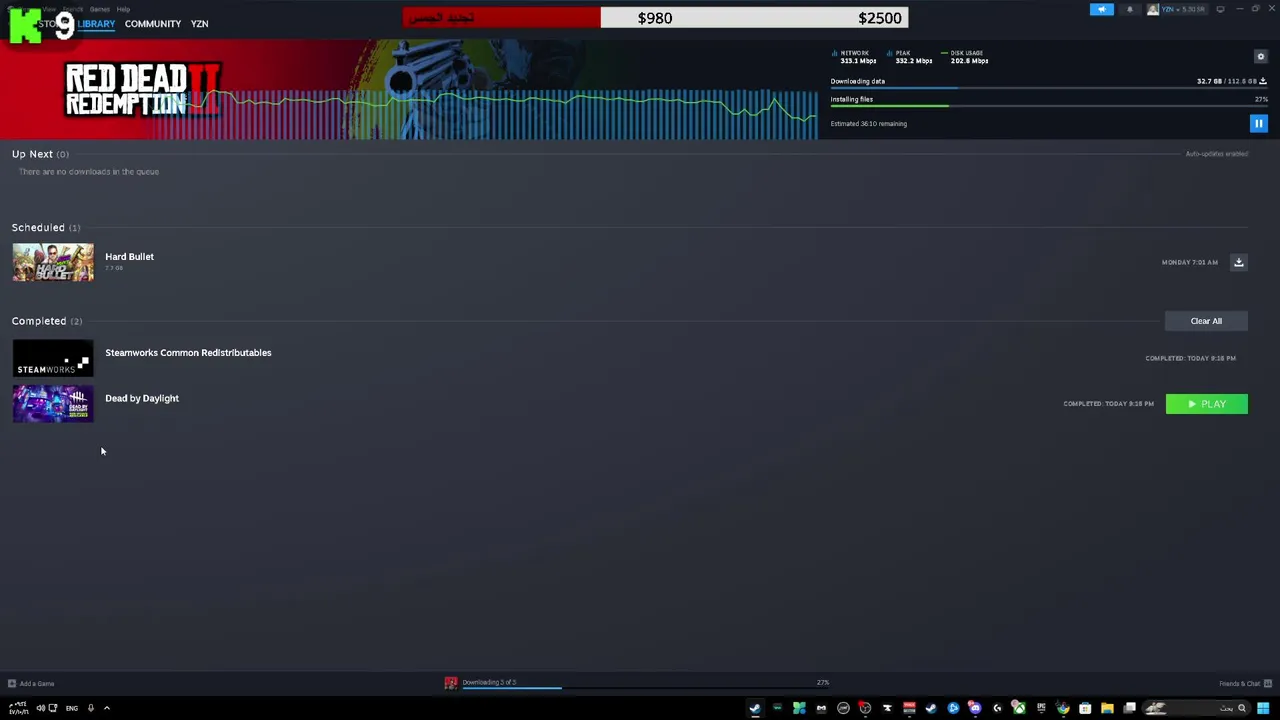The image size is (1280, 720).
Task: Click Monday 7:03 AM scheduled time
Action: 1190,262
